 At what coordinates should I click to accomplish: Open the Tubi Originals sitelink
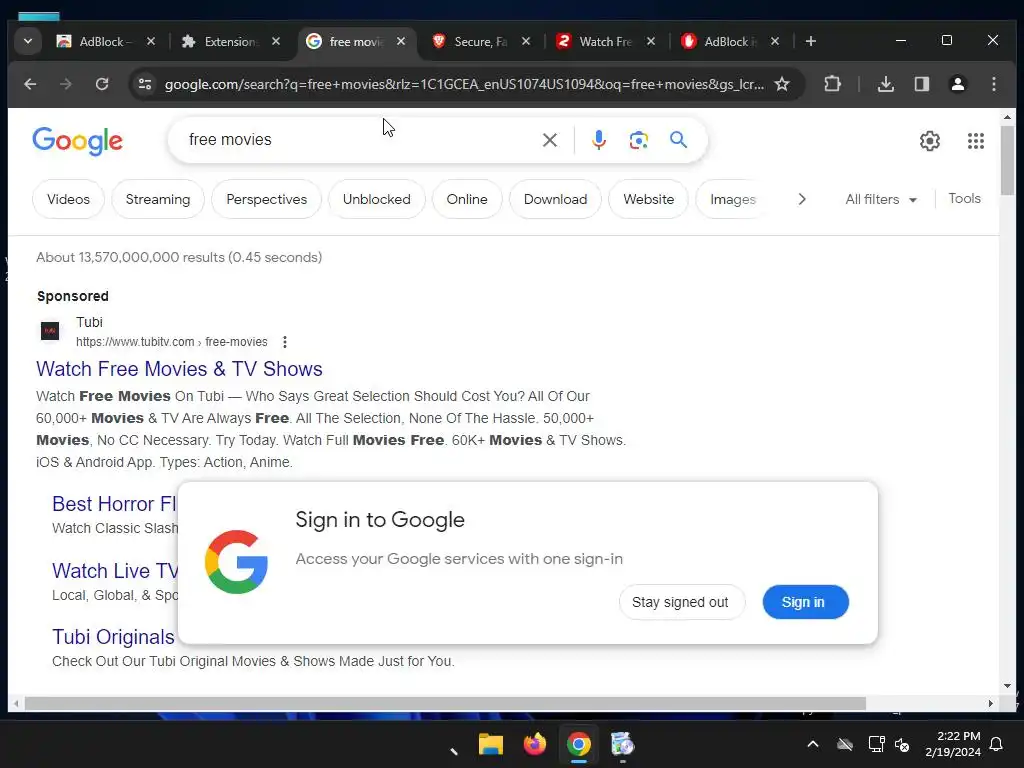tap(113, 637)
